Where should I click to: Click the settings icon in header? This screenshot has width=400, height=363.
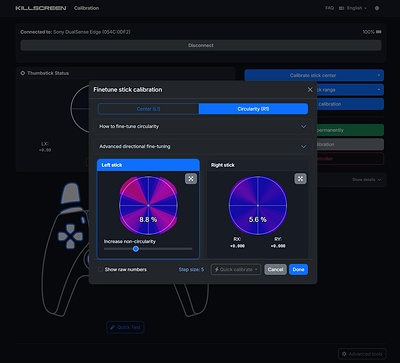[x=377, y=8]
